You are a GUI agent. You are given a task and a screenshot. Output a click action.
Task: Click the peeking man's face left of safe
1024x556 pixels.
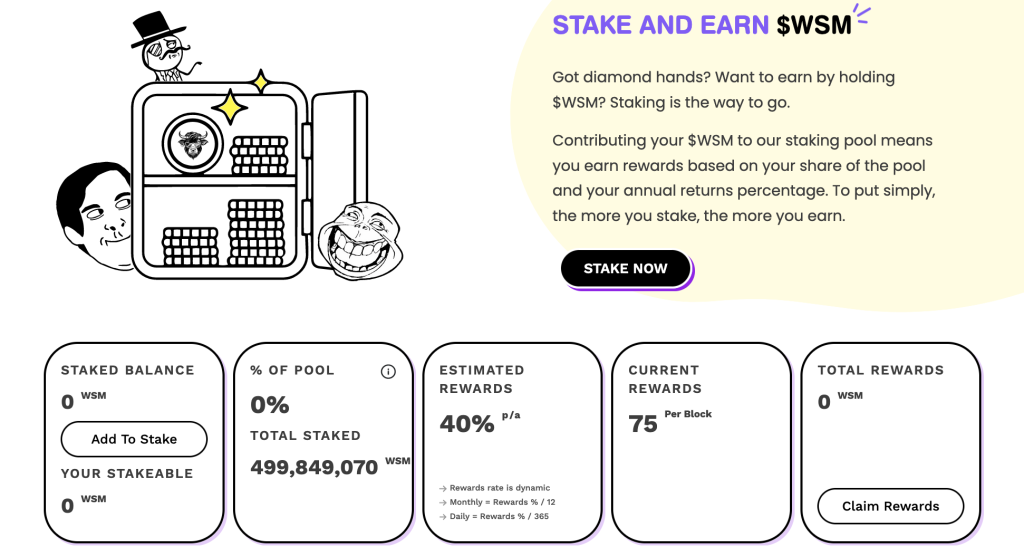click(x=95, y=216)
